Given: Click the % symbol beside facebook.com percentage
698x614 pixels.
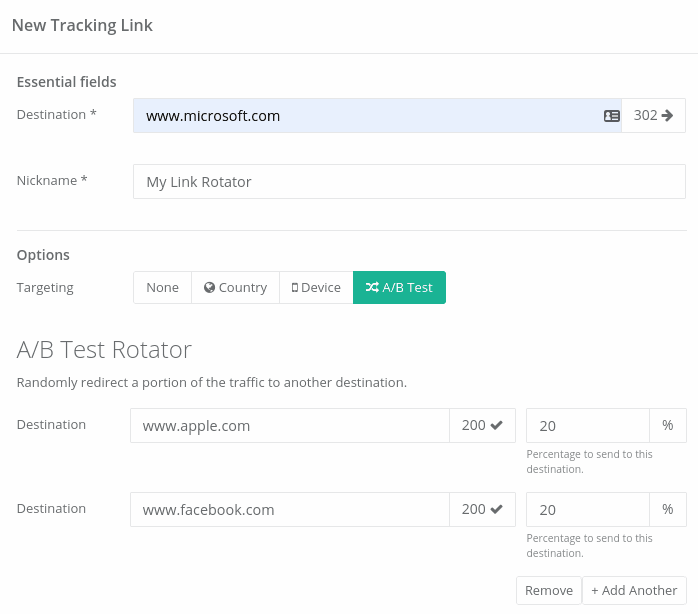Looking at the screenshot, I should [668, 510].
